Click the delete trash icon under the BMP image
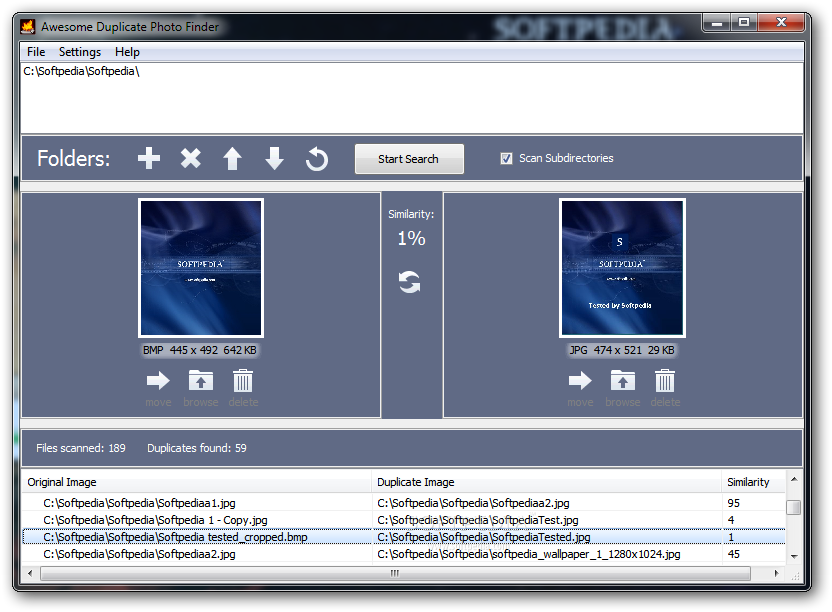The image size is (832, 612). click(243, 381)
